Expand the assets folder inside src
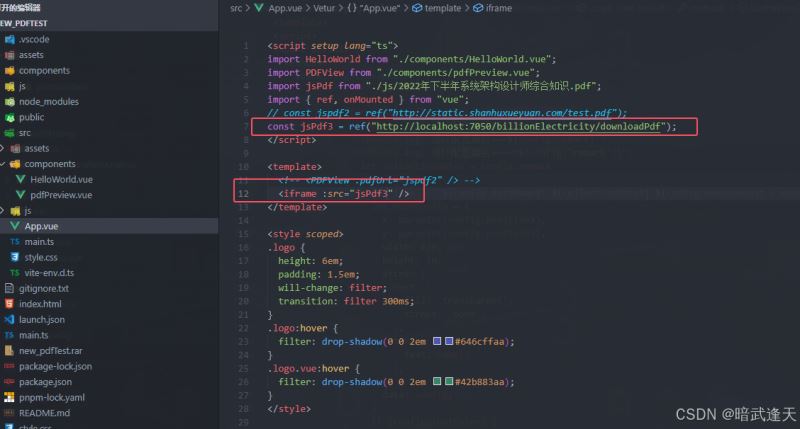This screenshot has height=429, width=800. 3,148
